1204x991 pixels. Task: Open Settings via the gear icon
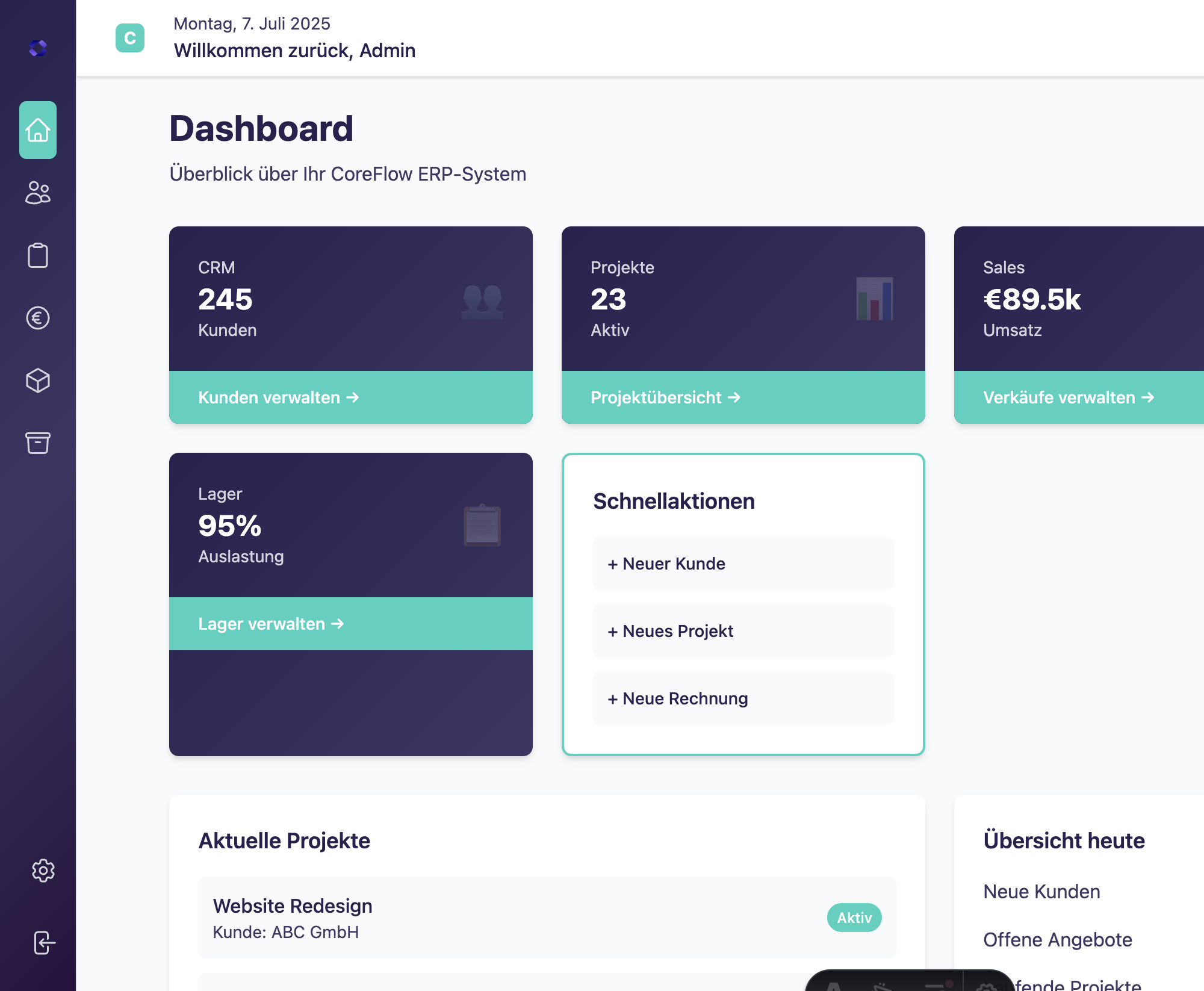pos(42,870)
